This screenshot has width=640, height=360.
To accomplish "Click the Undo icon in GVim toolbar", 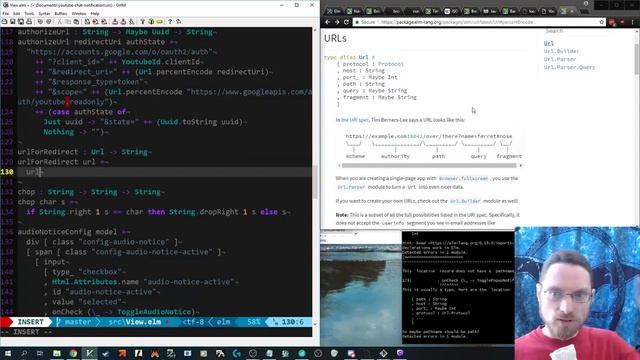I will tap(40, 21).
